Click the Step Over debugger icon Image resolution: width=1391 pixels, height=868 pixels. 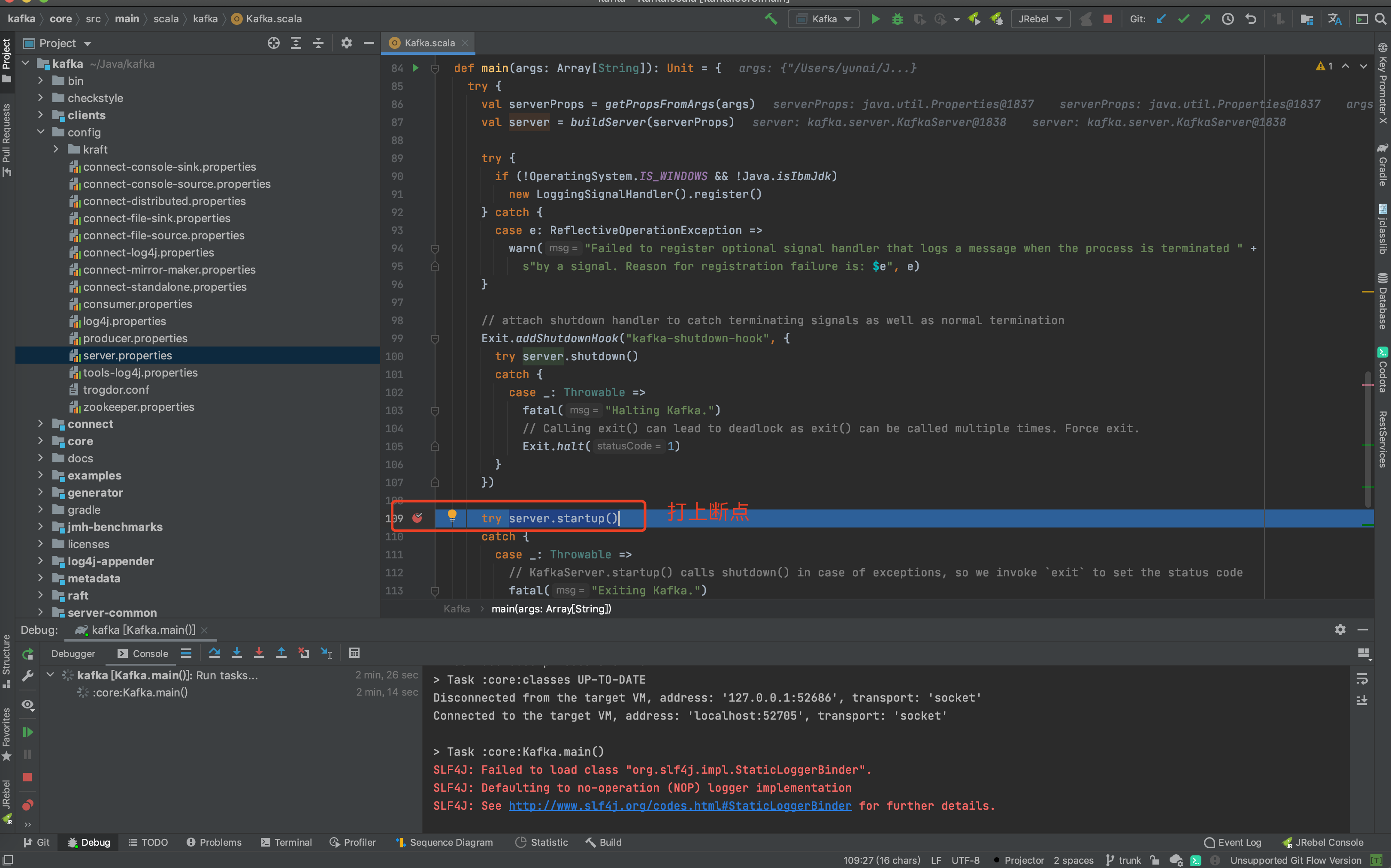click(214, 653)
